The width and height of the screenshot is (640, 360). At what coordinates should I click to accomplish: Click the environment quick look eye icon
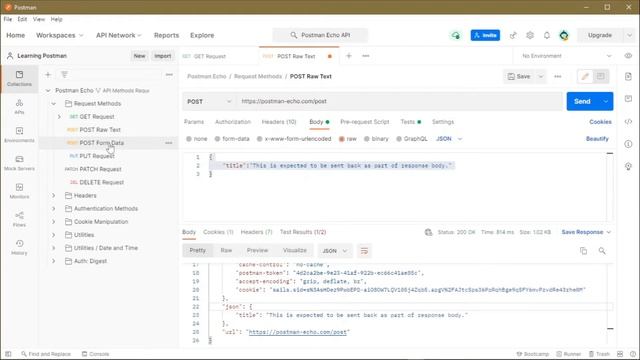628,56
